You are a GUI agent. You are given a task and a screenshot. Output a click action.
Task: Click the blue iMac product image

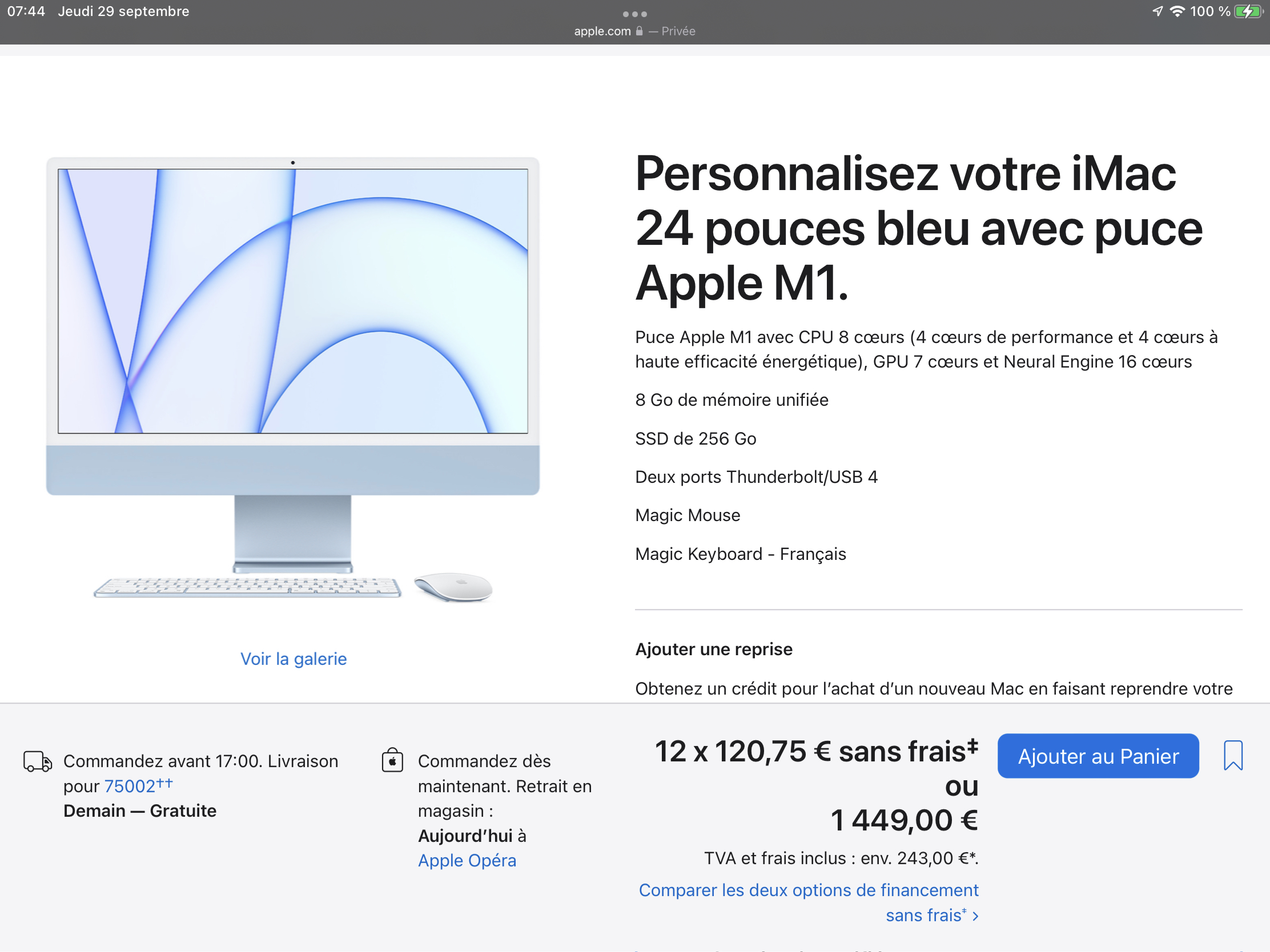tap(293, 327)
